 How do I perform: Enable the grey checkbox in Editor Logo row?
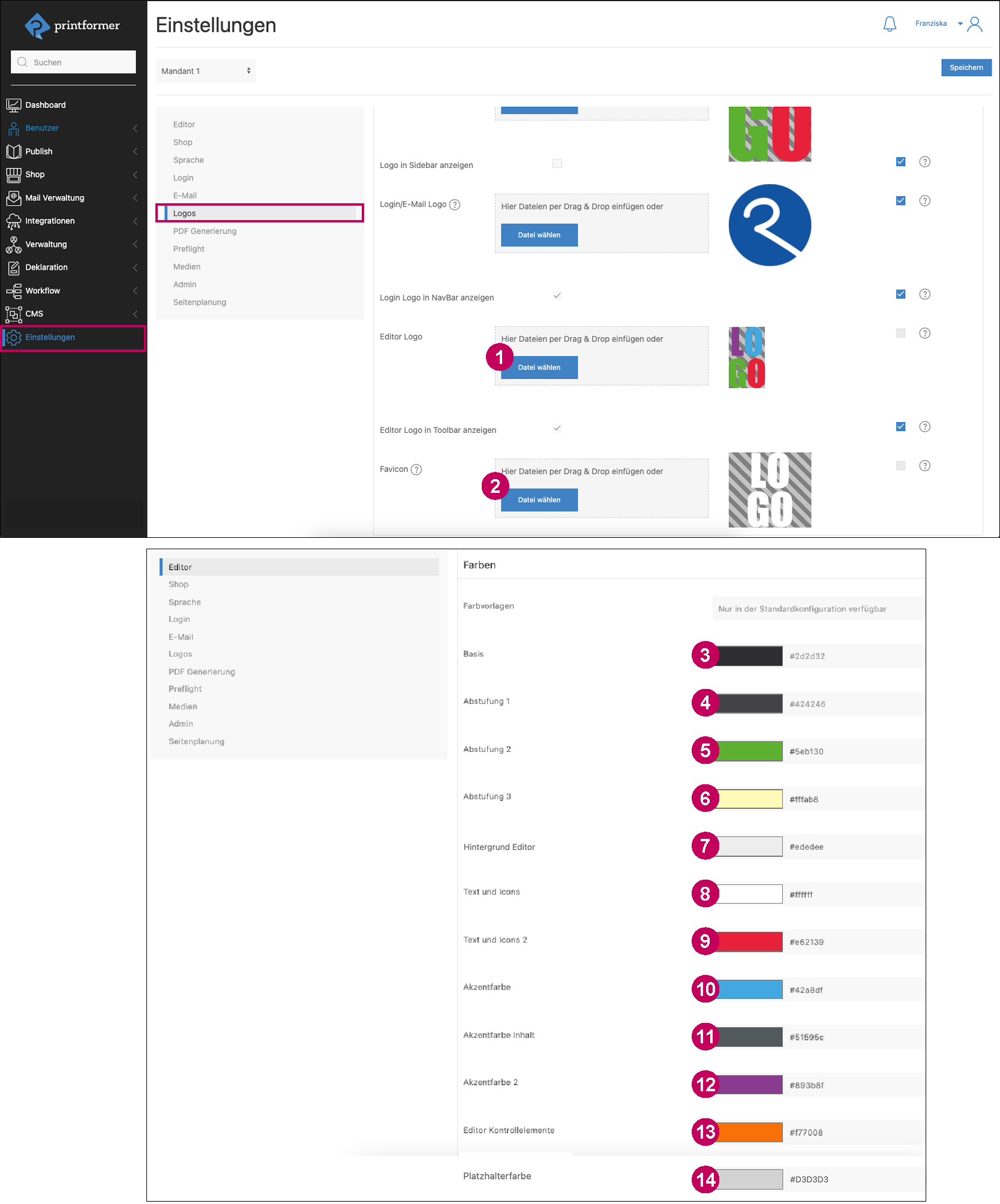pos(900,333)
